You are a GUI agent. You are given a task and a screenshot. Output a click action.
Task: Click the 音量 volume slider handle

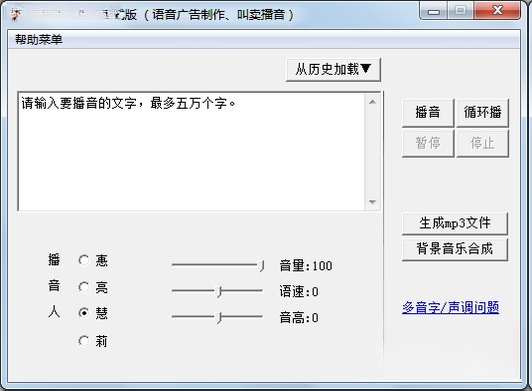tap(261, 266)
